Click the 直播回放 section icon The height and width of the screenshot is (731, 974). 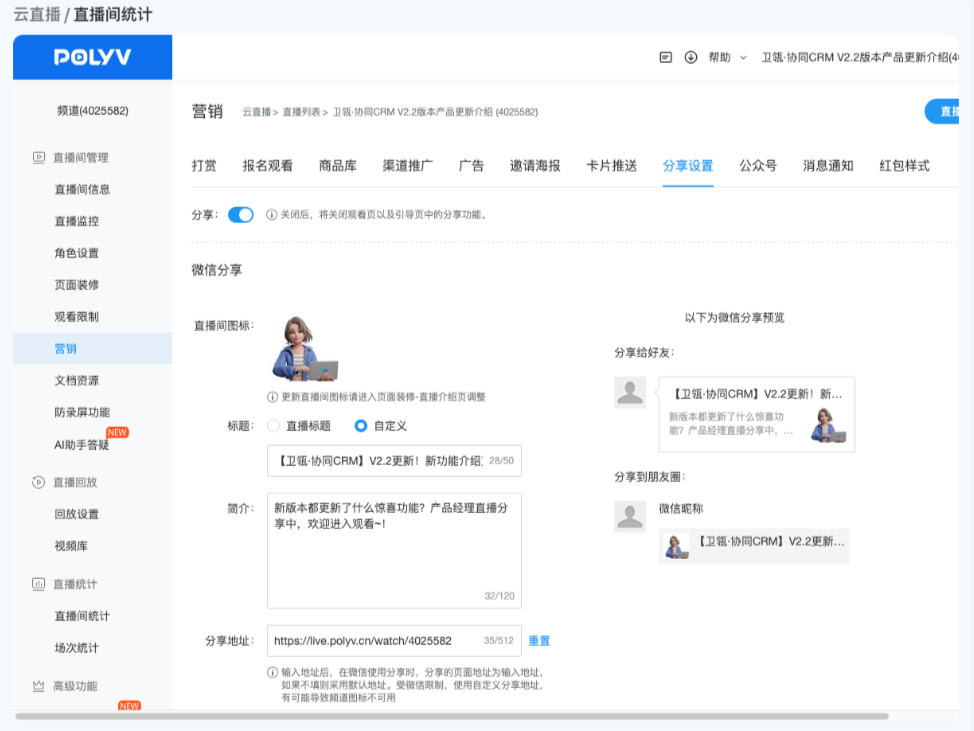coord(39,482)
